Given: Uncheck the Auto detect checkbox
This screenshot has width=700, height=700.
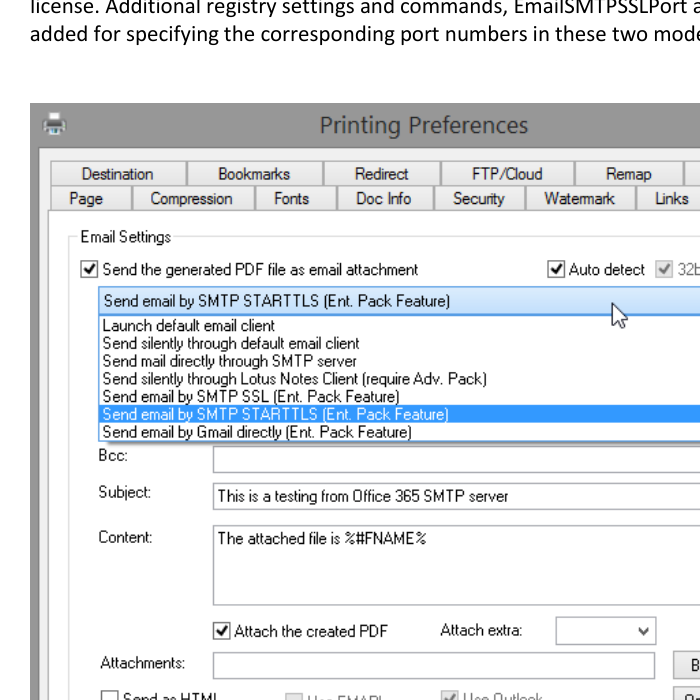Looking at the screenshot, I should [x=556, y=269].
